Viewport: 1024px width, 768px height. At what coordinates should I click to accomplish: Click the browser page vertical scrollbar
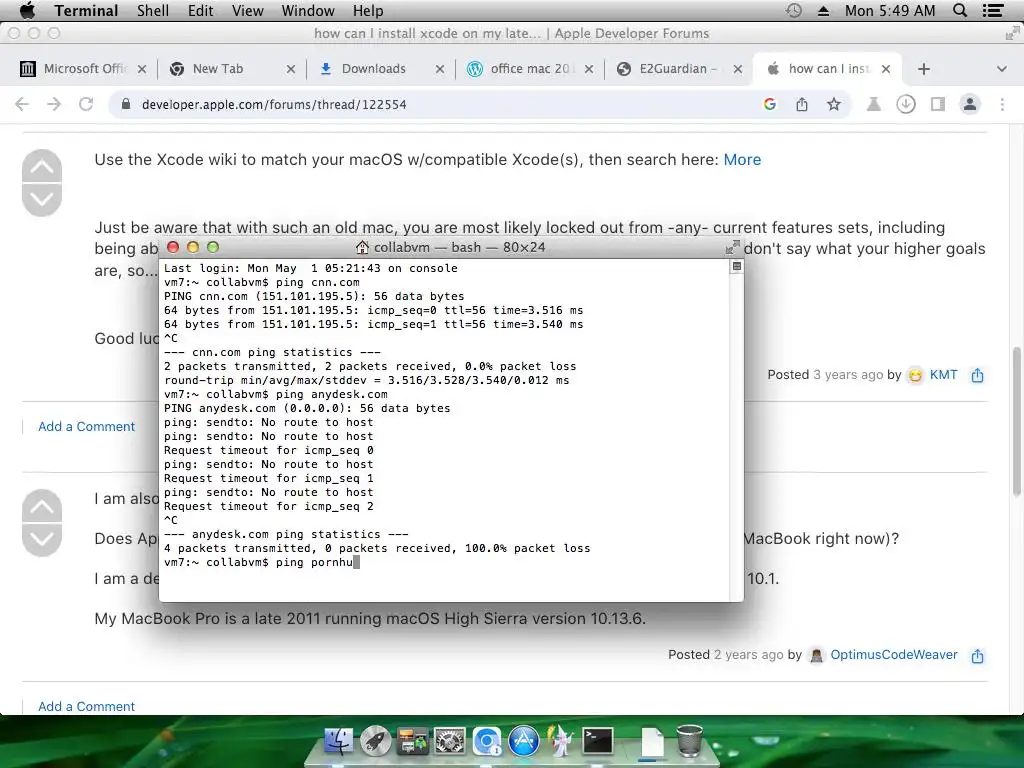(x=1016, y=421)
